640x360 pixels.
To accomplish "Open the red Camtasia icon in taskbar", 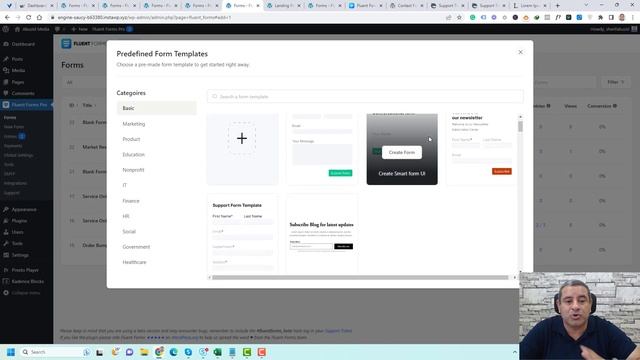I will pos(262,352).
